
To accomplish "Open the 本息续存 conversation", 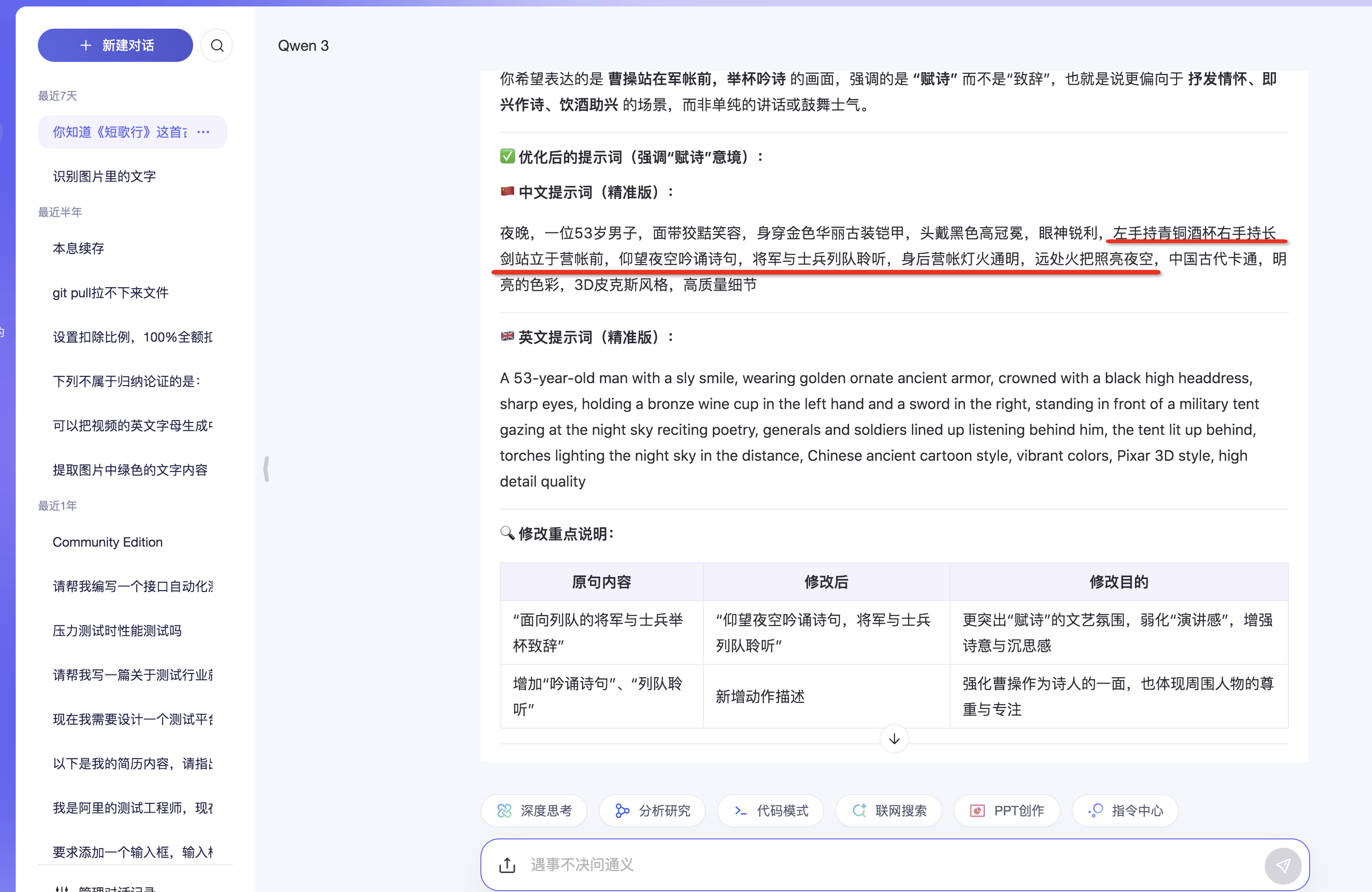I will click(x=79, y=248).
